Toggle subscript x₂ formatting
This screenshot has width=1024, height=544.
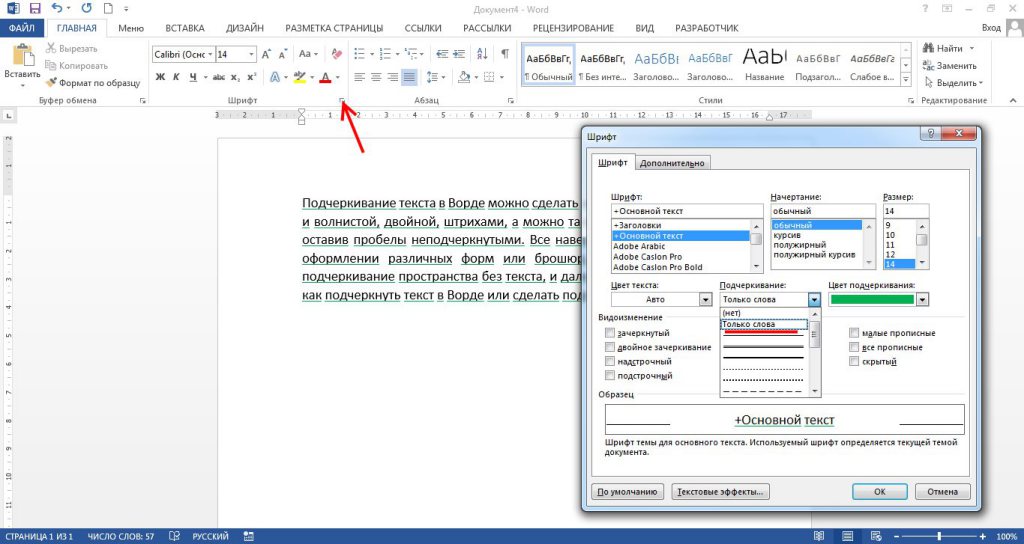tap(235, 77)
